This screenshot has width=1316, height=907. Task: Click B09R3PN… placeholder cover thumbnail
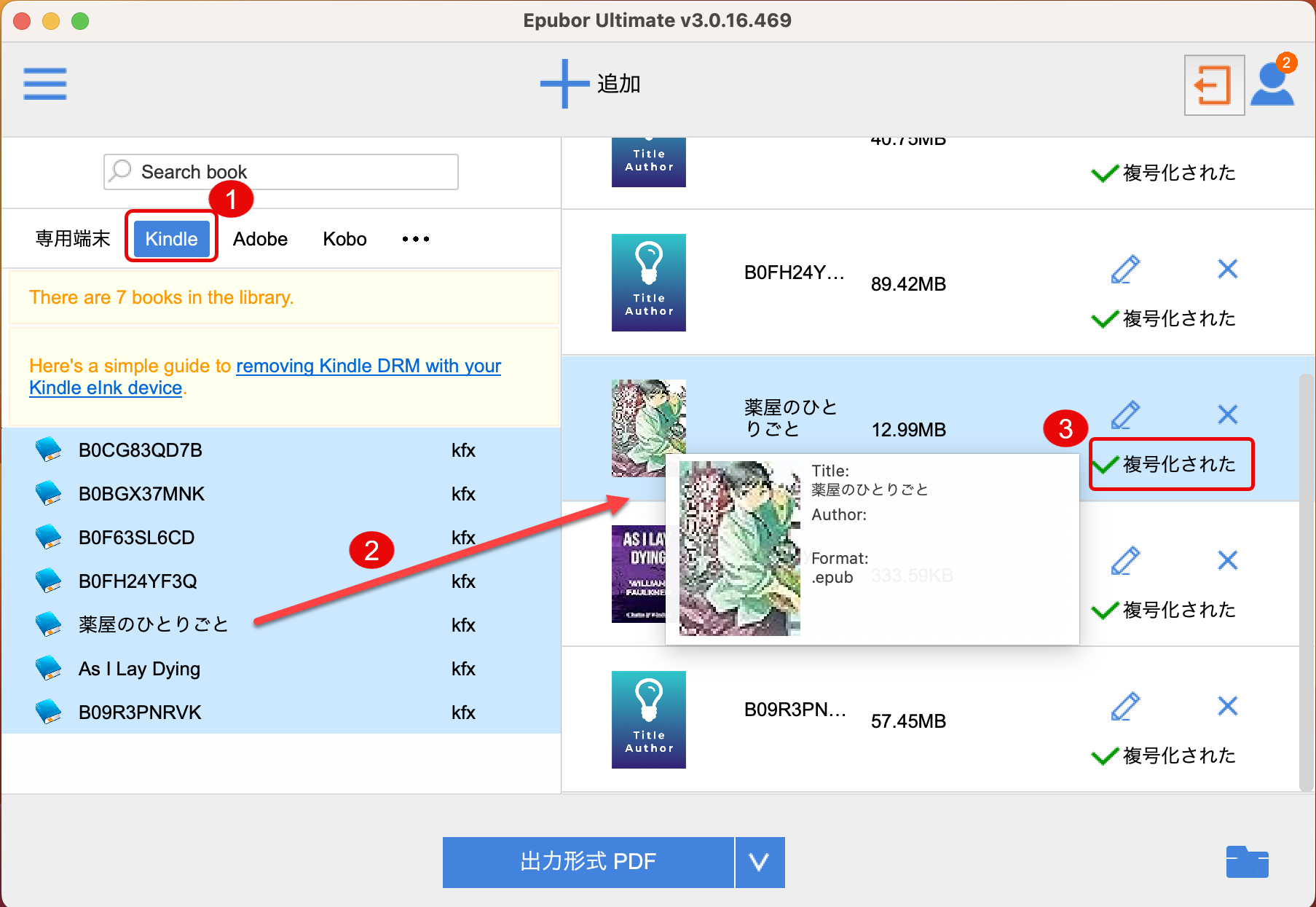(649, 720)
